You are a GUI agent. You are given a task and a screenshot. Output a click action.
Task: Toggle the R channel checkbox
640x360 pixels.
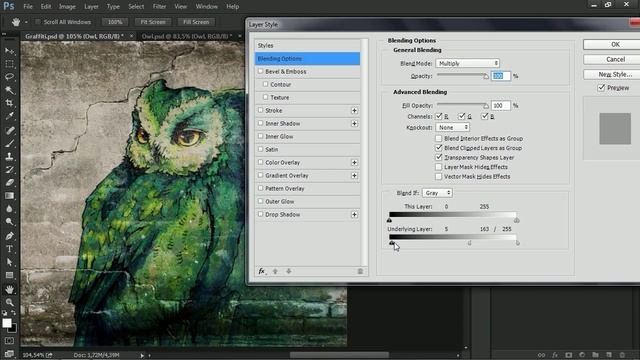pyautogui.click(x=439, y=116)
